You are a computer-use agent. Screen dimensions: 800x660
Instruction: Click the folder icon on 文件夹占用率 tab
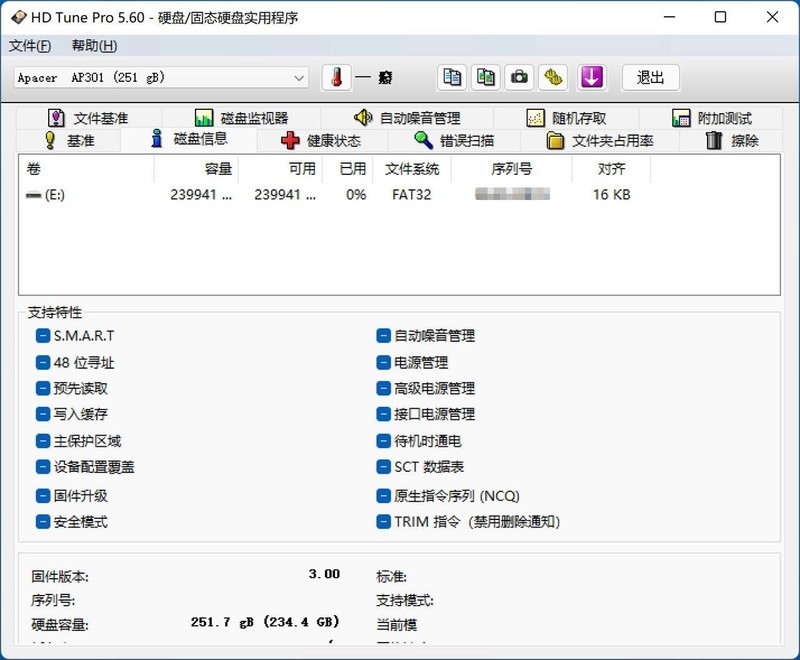(555, 140)
